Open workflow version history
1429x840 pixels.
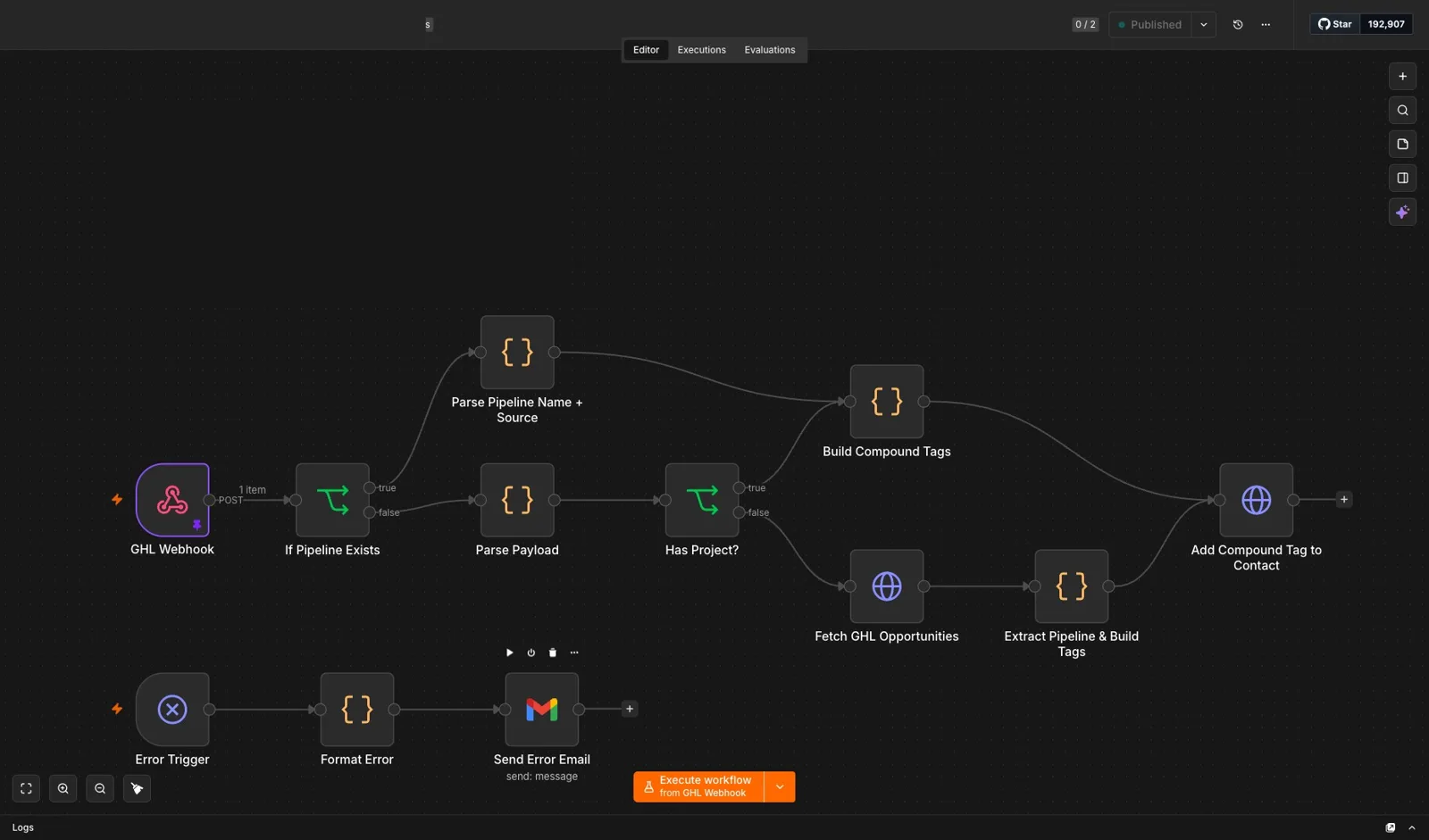pos(1238,24)
